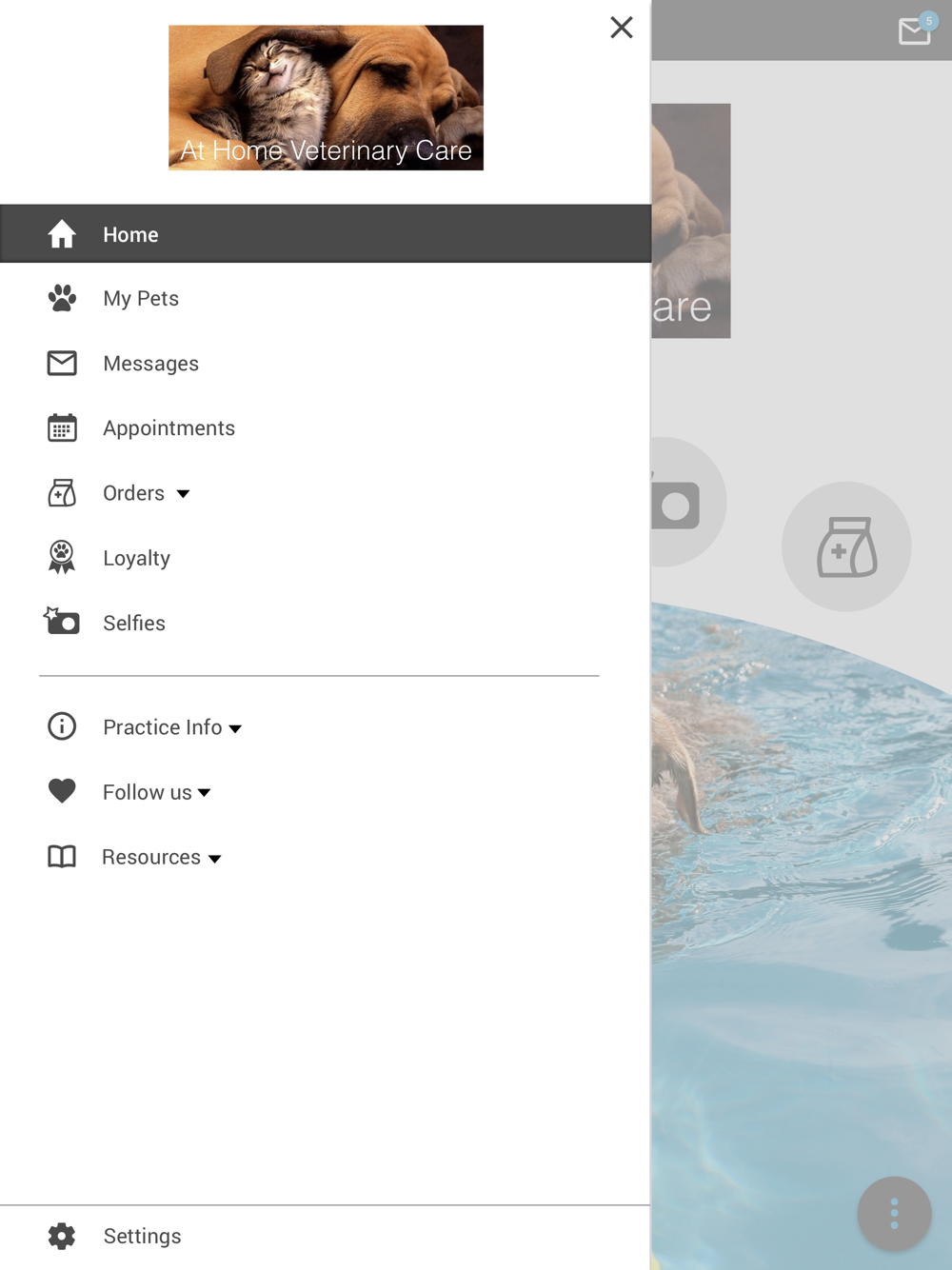Click the Appointments calendar icon
Viewport: 952px width, 1270px height.
(62, 427)
